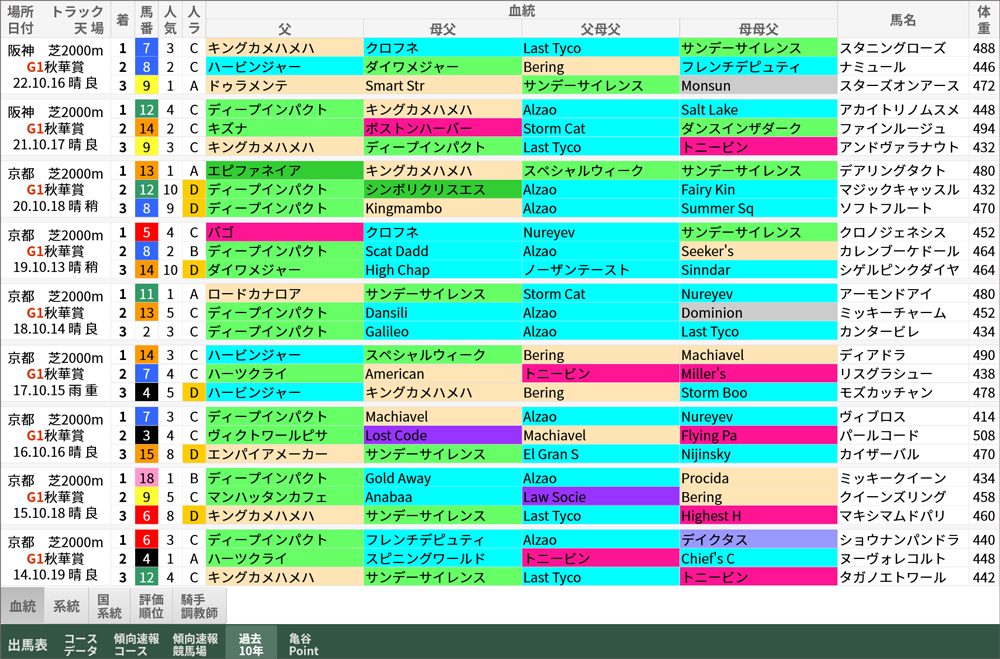Image resolution: width=1000 pixels, height=659 pixels.
Task: Open the 評価順位 tab
Action: 151,606
